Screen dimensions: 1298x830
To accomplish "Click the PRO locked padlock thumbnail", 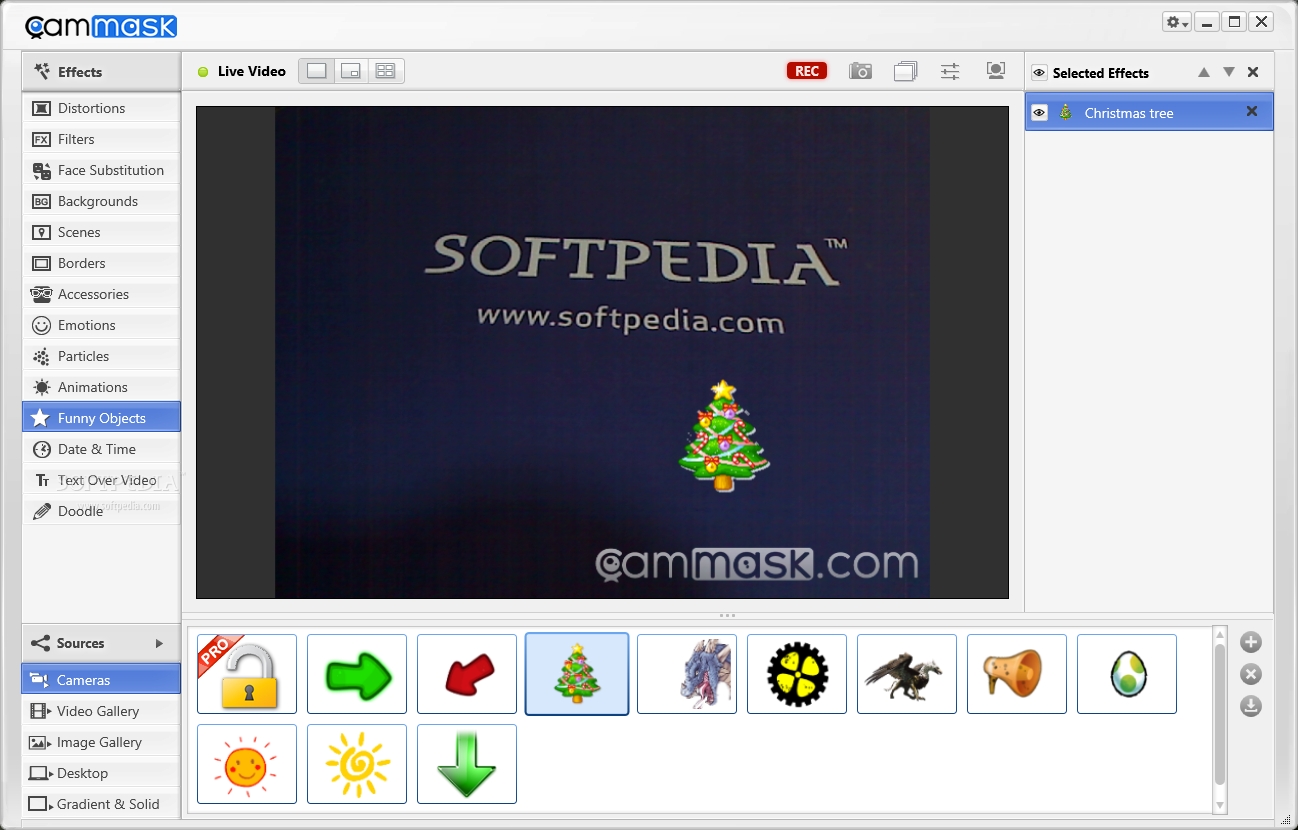I will (x=247, y=674).
